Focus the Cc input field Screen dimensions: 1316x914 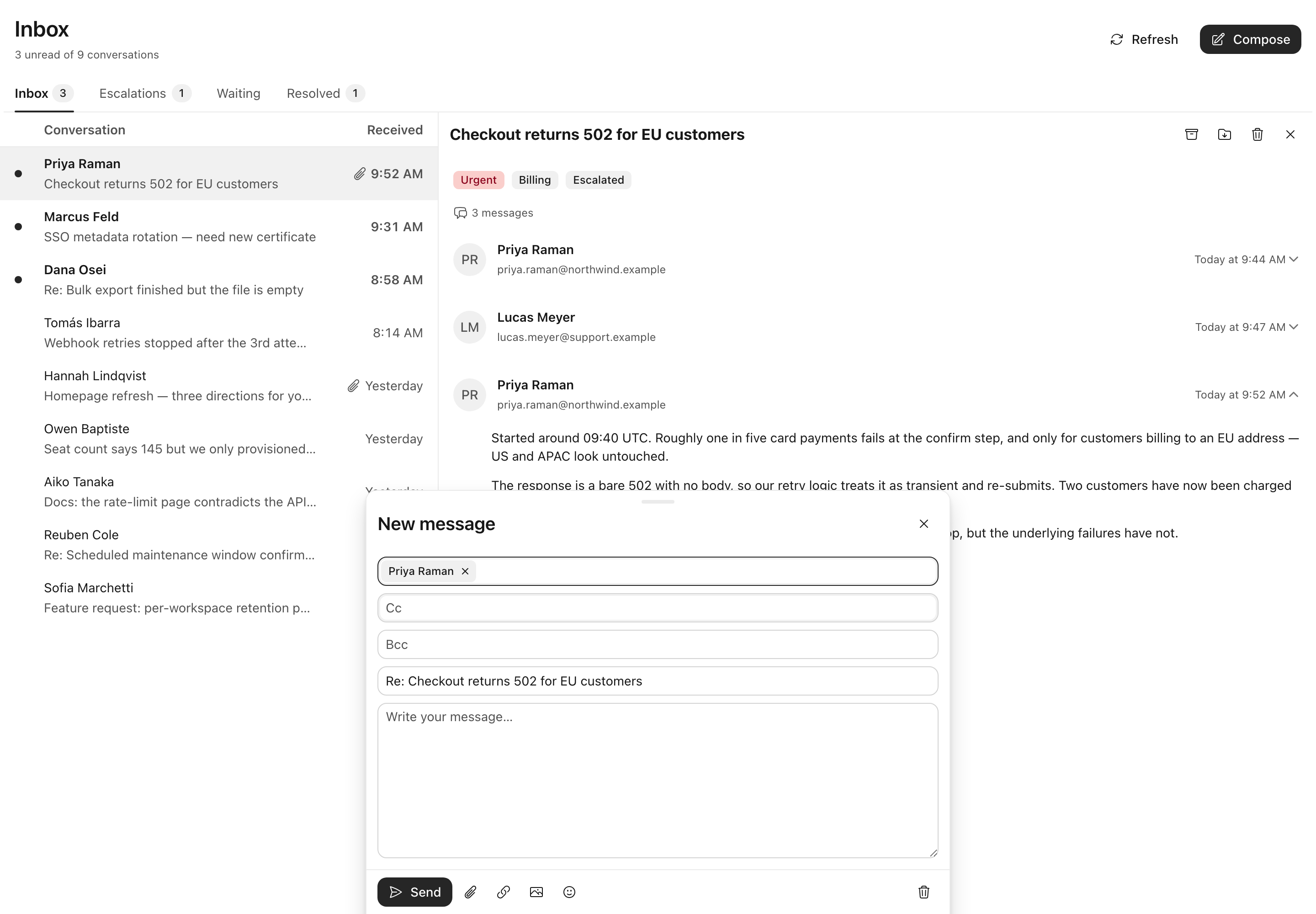658,608
